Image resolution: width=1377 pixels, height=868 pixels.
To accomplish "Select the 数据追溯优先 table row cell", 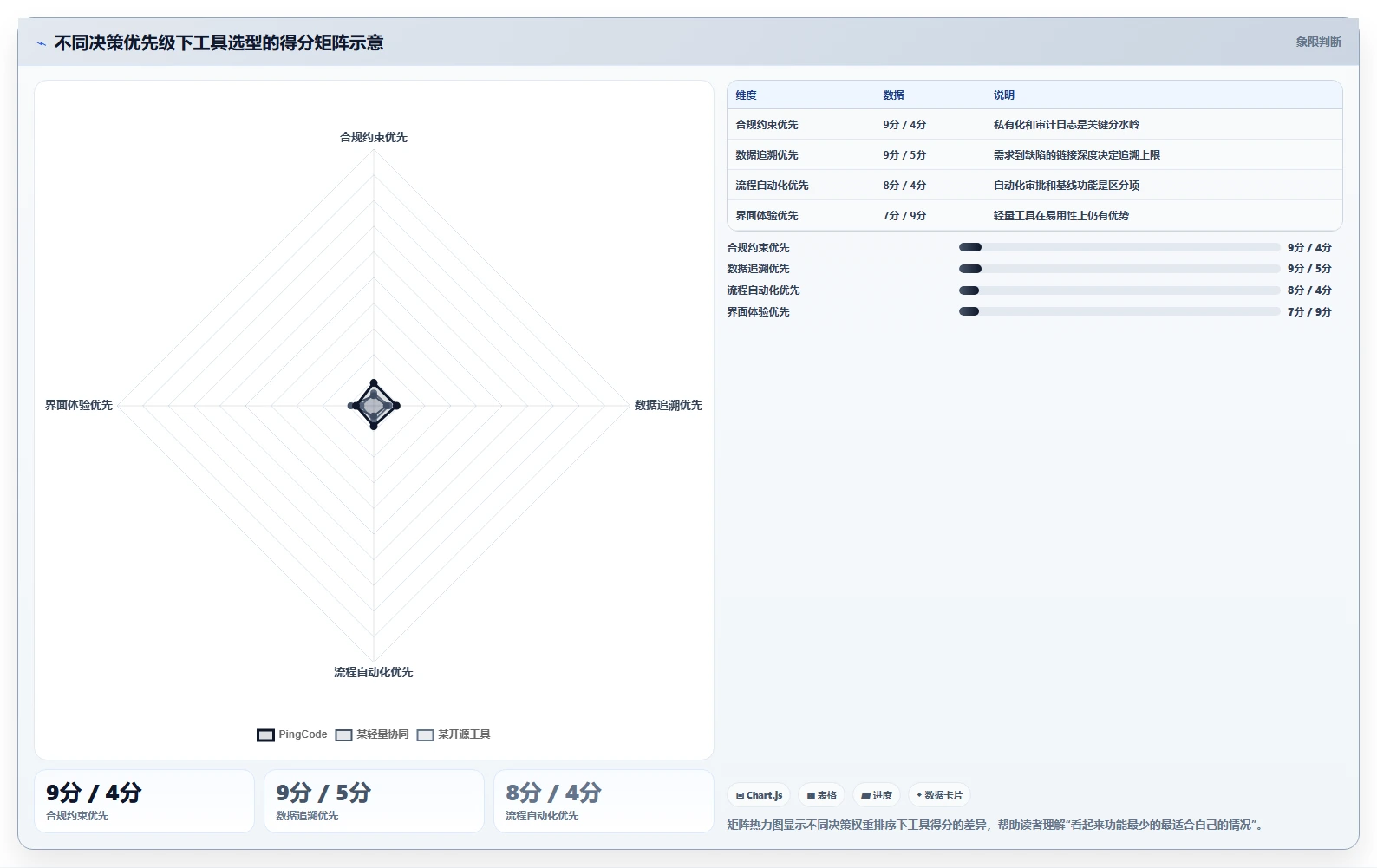I will click(x=767, y=155).
